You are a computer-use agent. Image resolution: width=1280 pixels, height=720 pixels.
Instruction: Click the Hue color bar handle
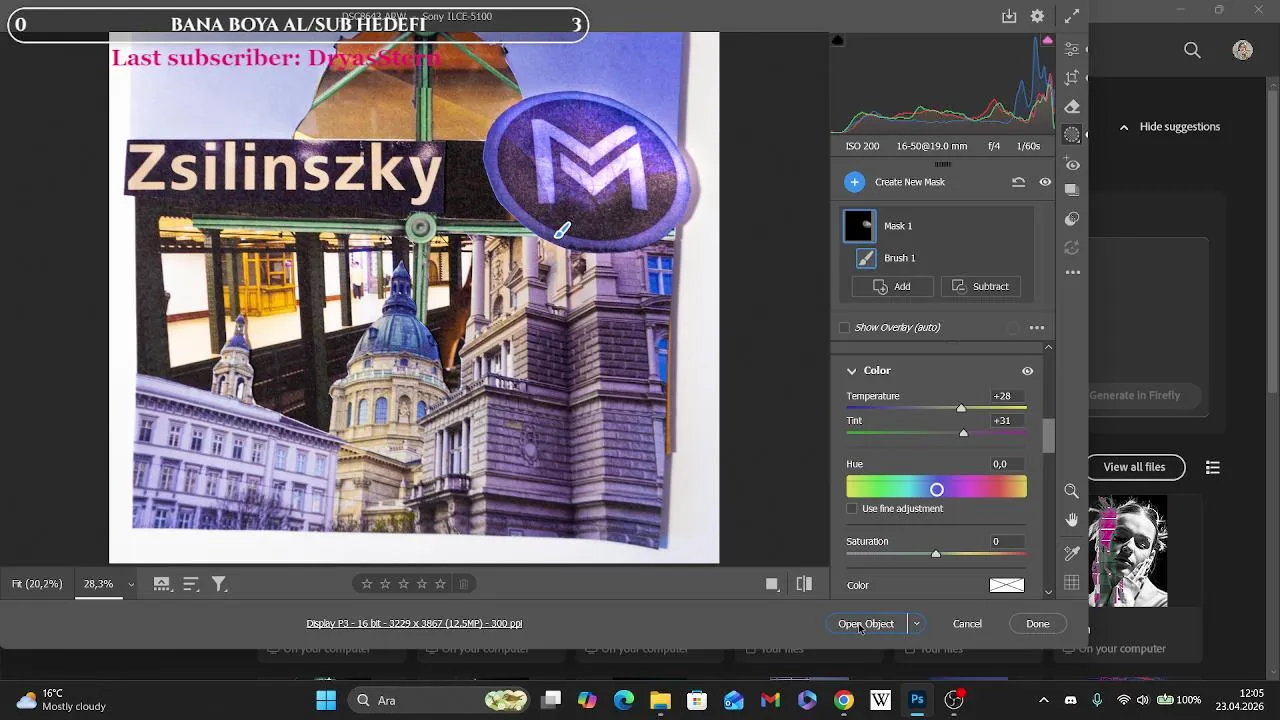(937, 490)
